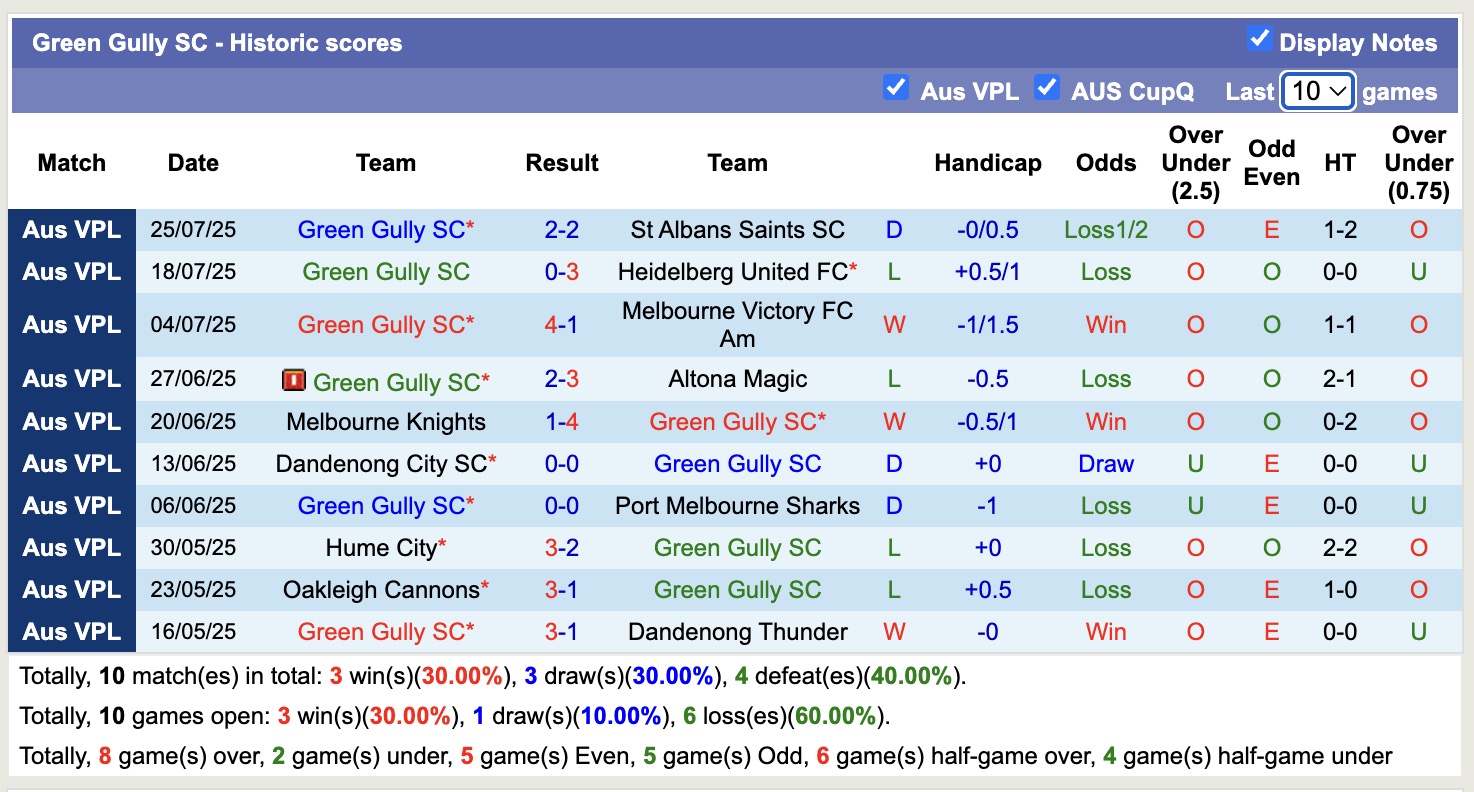Click the Handicap column header
Image resolution: width=1474 pixels, height=792 pixels.
pos(988,162)
